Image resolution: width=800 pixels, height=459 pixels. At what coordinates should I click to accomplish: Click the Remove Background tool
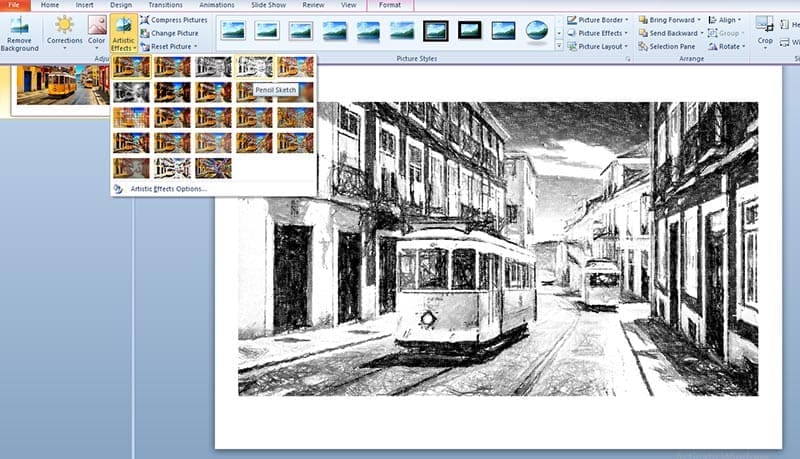click(20, 33)
